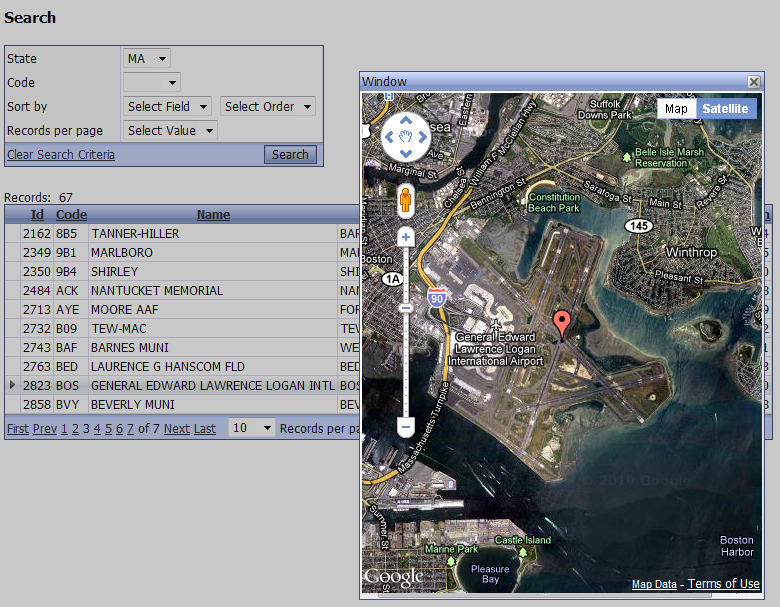The image size is (780, 607).
Task: Go to the Last page
Action: [205, 428]
